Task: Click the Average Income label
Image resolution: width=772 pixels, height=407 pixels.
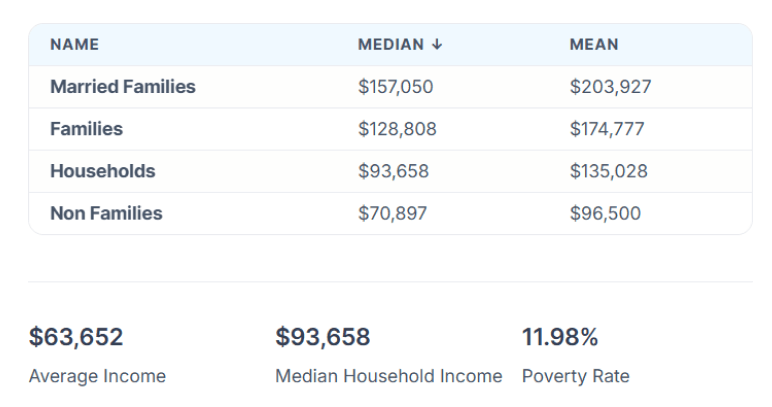Action: pos(97,376)
